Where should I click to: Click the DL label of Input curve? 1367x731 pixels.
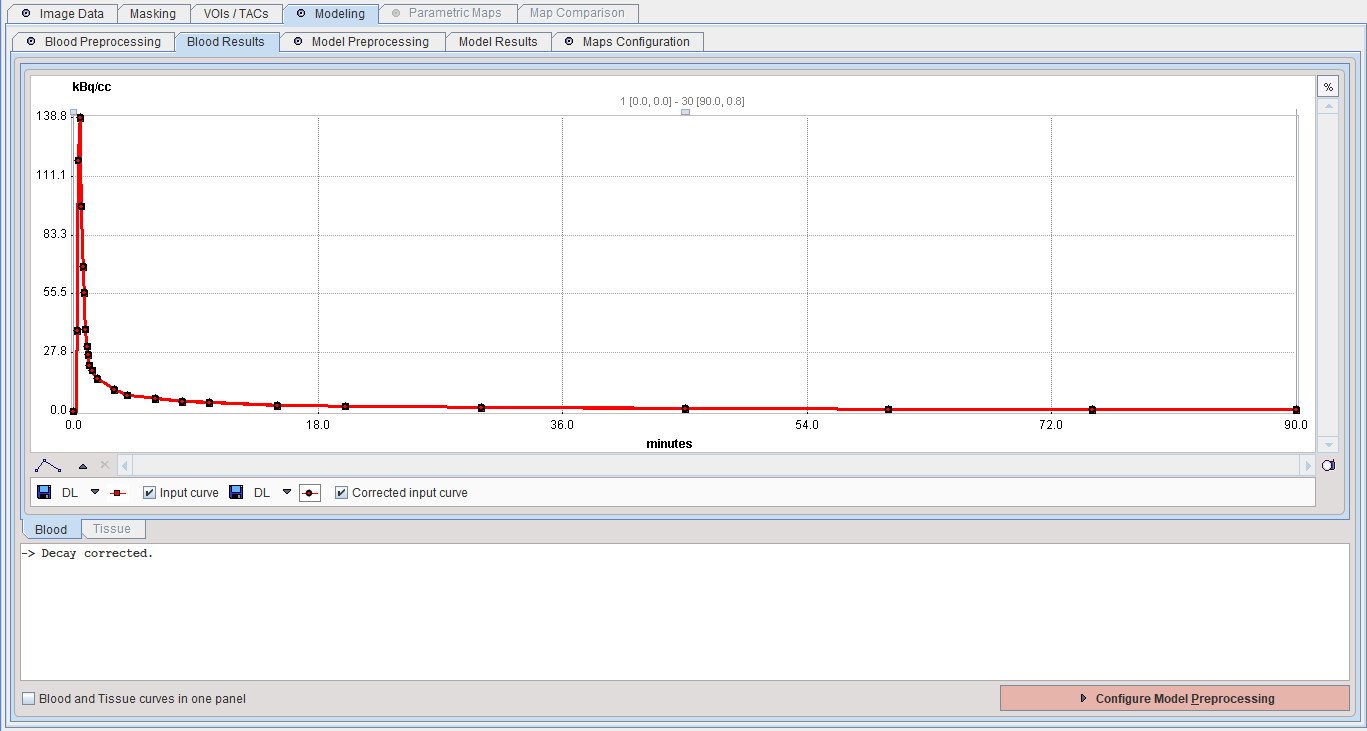pyautogui.click(x=70, y=493)
